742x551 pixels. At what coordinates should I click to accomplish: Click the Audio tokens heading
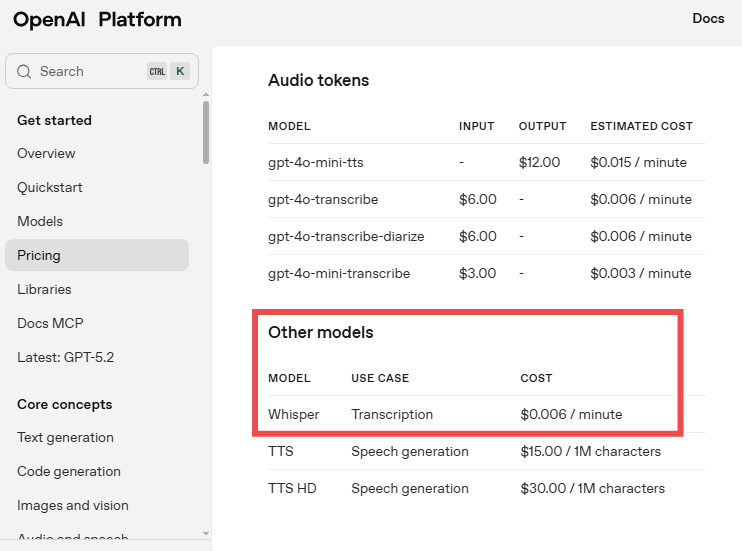pos(318,80)
